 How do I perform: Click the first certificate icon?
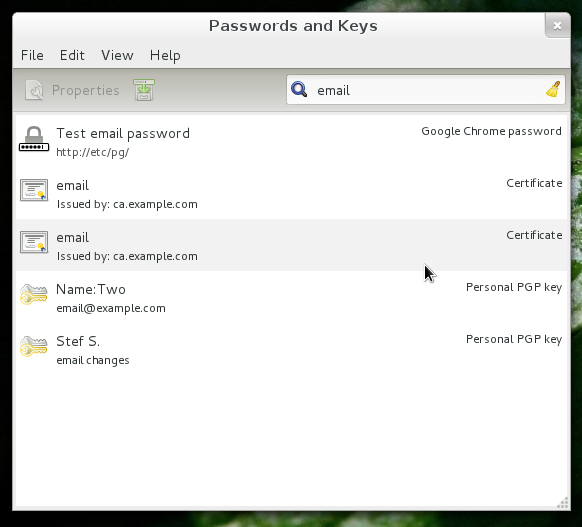coord(34,190)
